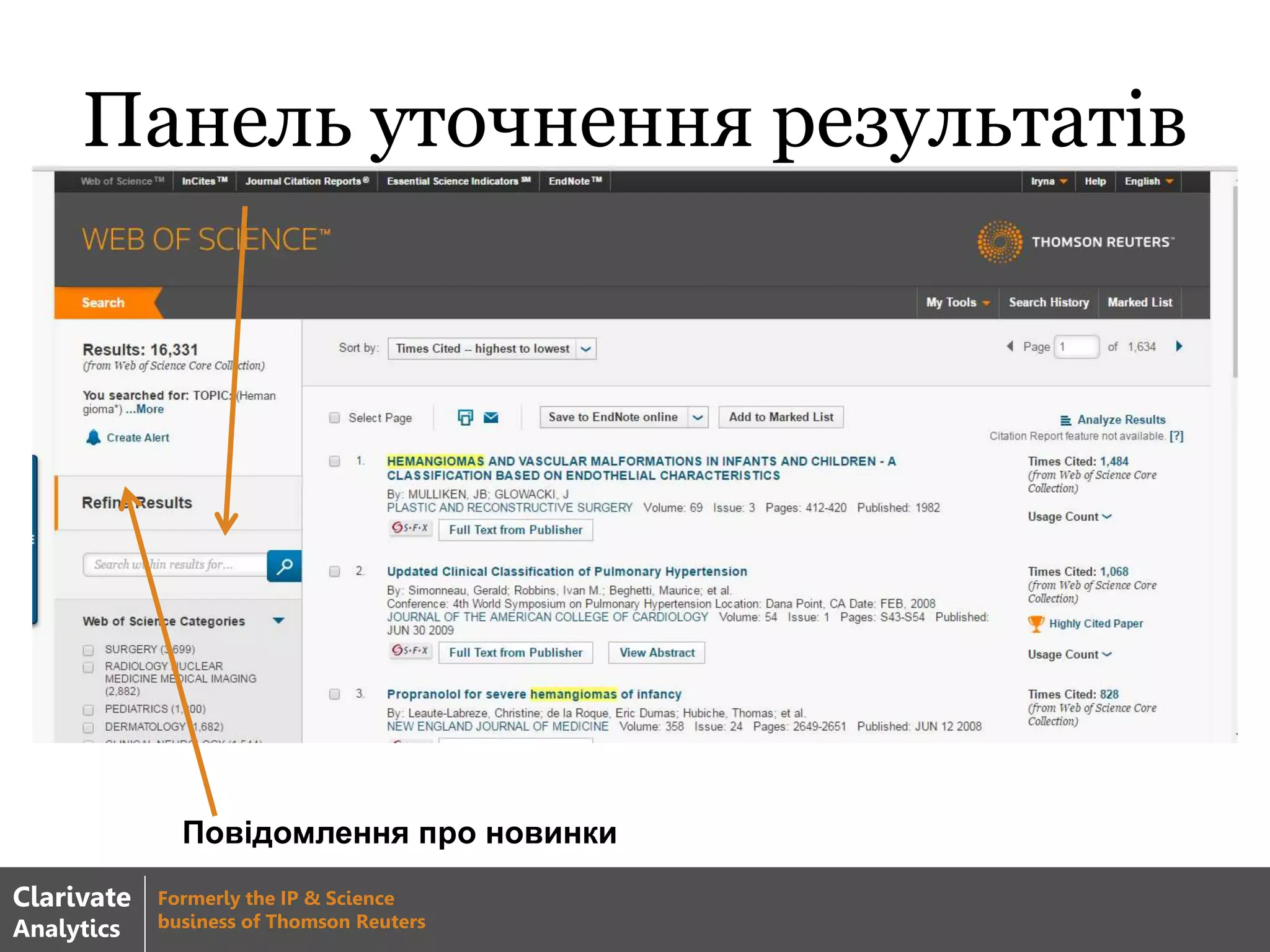
Task: Click the Add to Marked List button
Action: tap(781, 417)
